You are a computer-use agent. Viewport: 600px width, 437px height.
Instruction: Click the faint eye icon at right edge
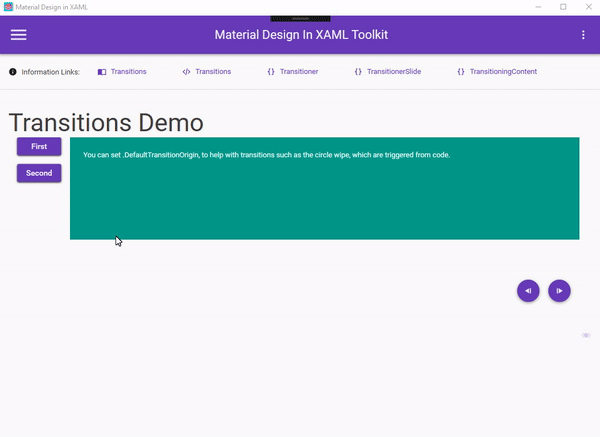[x=586, y=335]
